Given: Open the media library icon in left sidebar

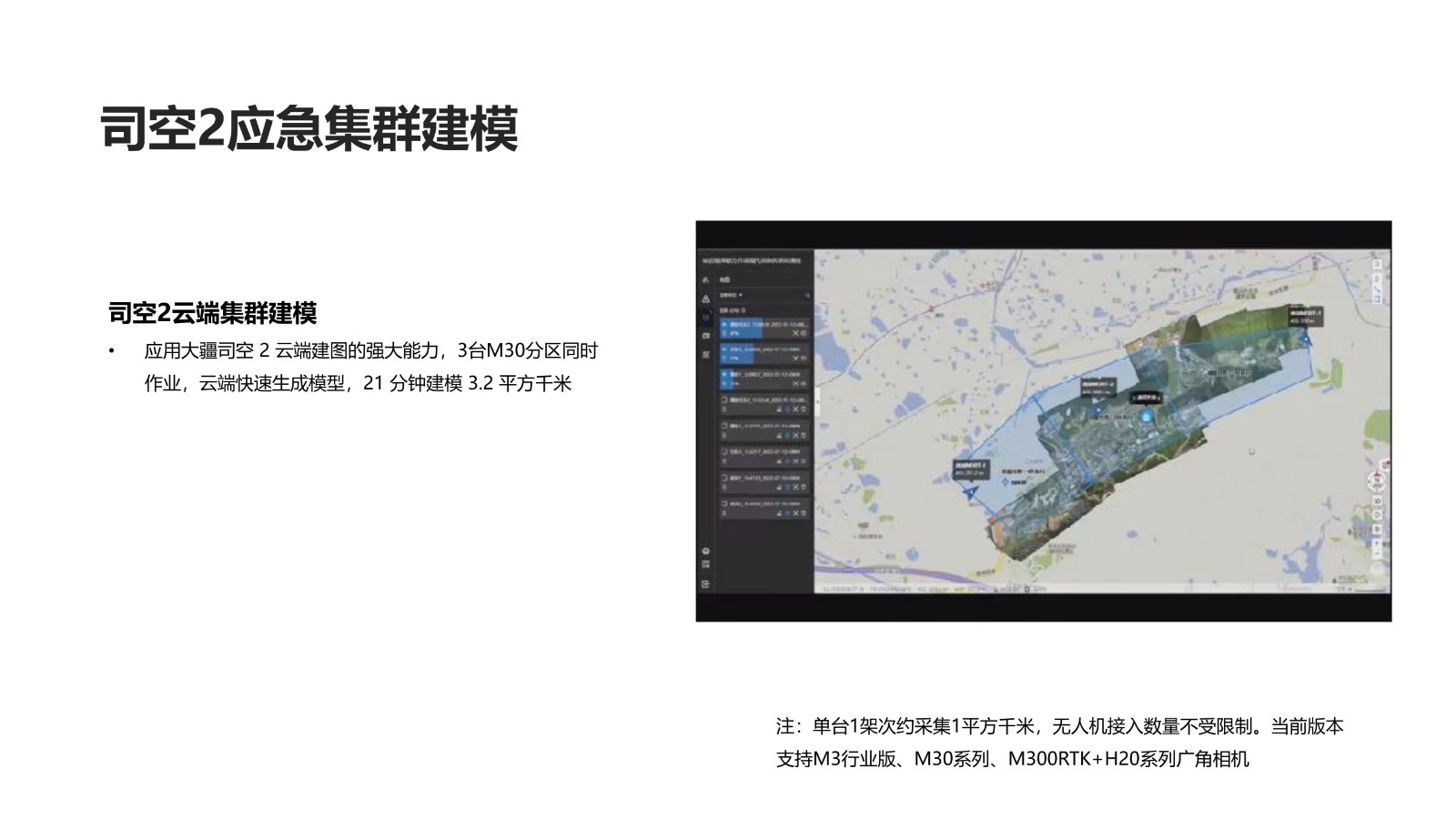Looking at the screenshot, I should tap(706, 336).
